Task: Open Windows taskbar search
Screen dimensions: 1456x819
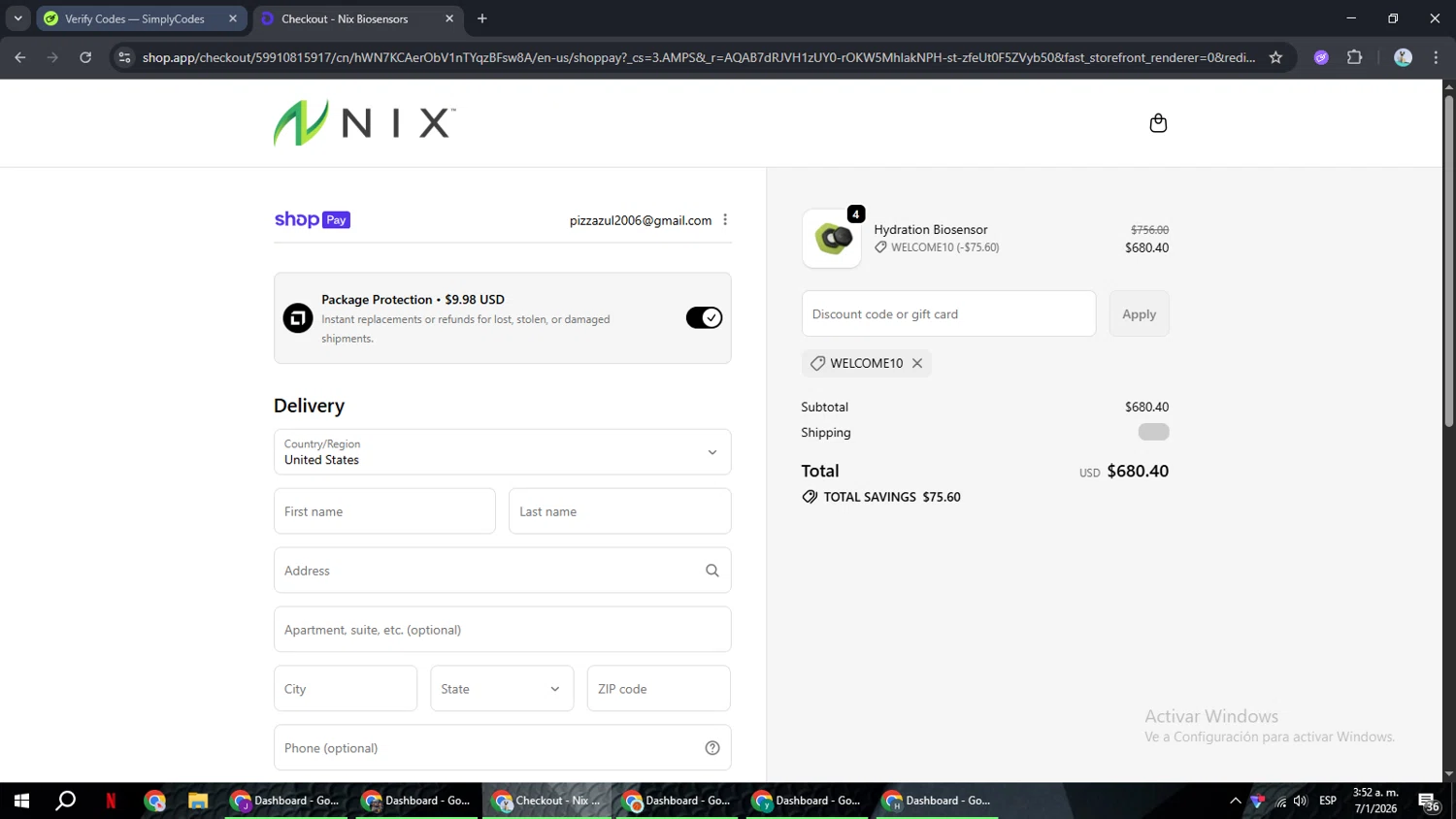Action: point(66,801)
